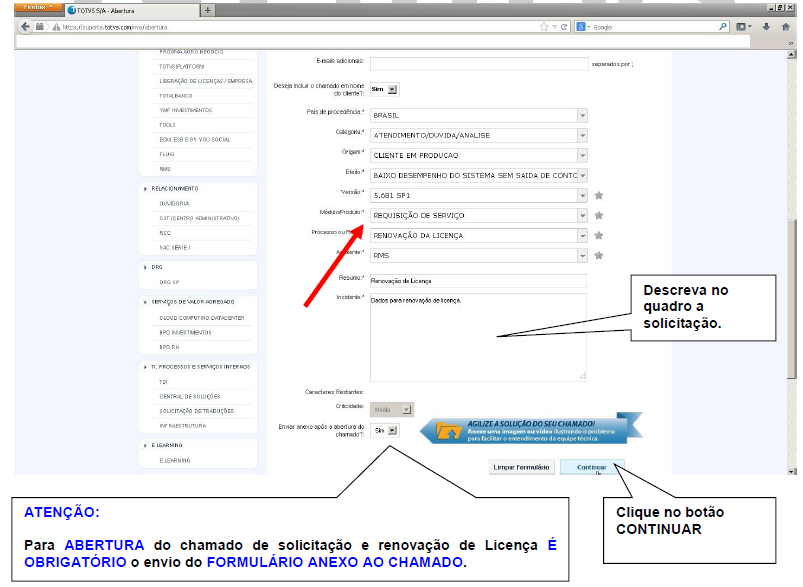Click the Continuar button
Screen dimensions: 803x587
click(x=592, y=467)
